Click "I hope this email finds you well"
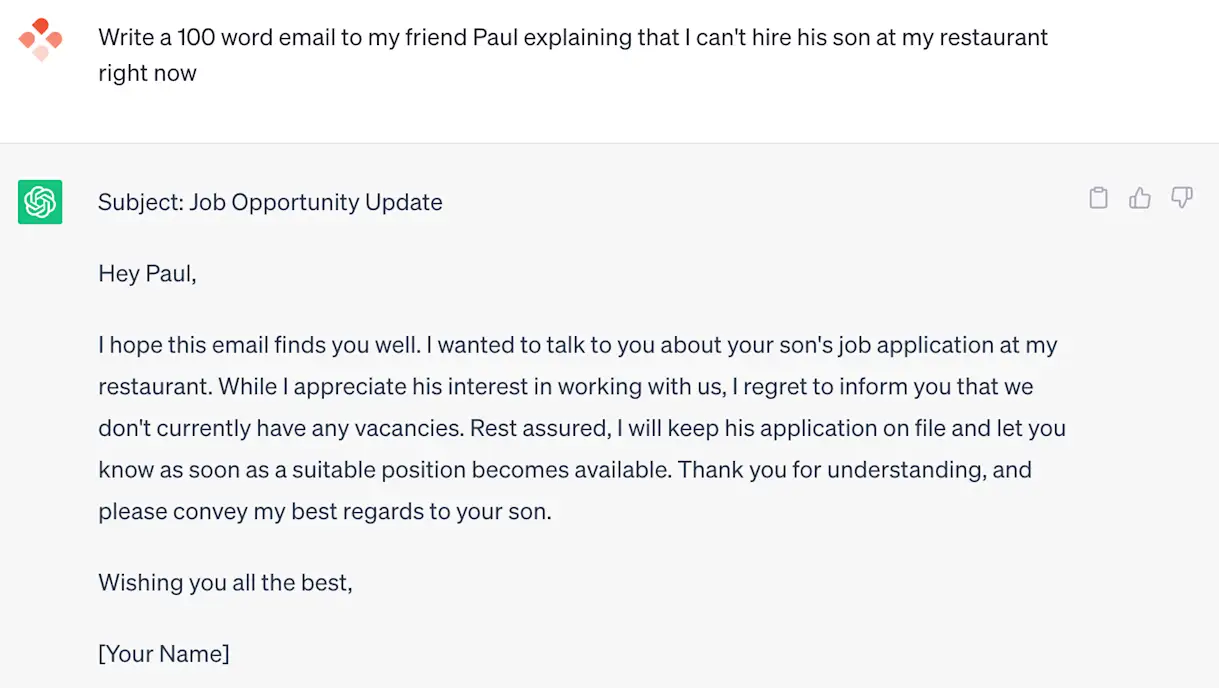This screenshot has width=1219, height=688. (258, 345)
